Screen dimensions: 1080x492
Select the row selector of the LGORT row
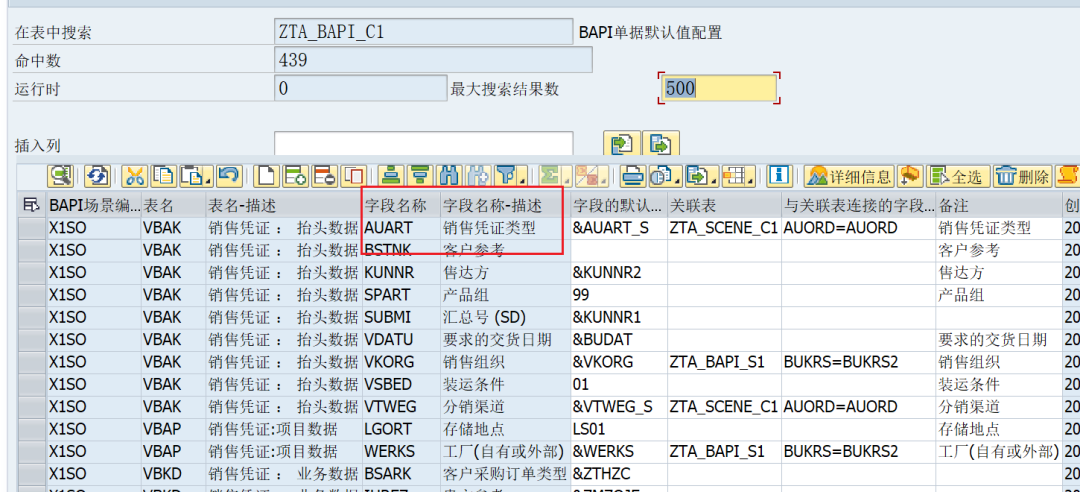[x=32, y=429]
